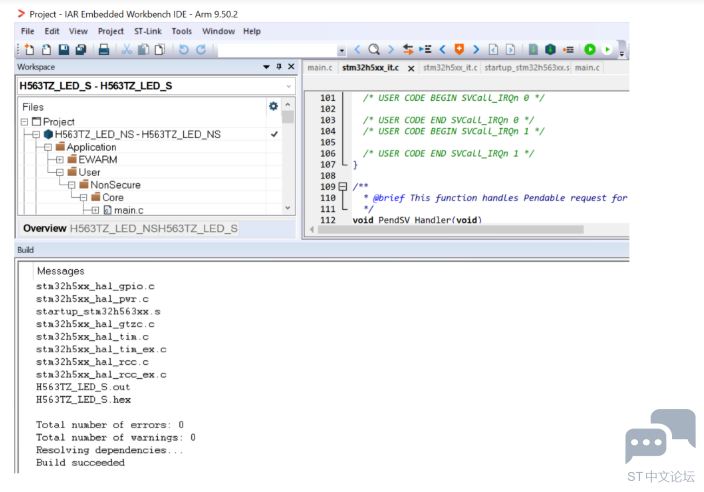Image resolution: width=704 pixels, height=492 pixels.
Task: Click the Undo toolbar icon
Action: click(x=184, y=49)
